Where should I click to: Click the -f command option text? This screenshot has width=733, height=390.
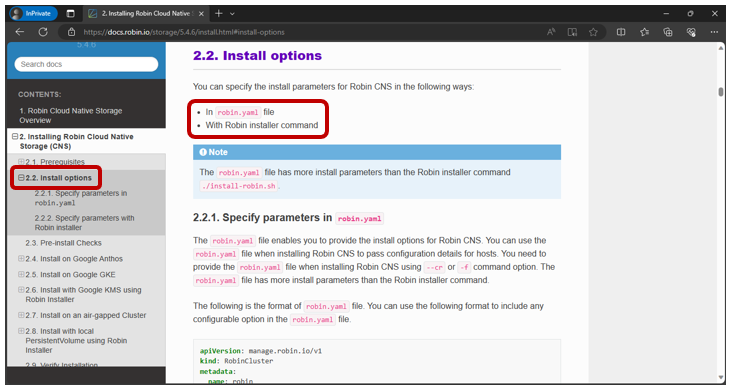(464, 267)
